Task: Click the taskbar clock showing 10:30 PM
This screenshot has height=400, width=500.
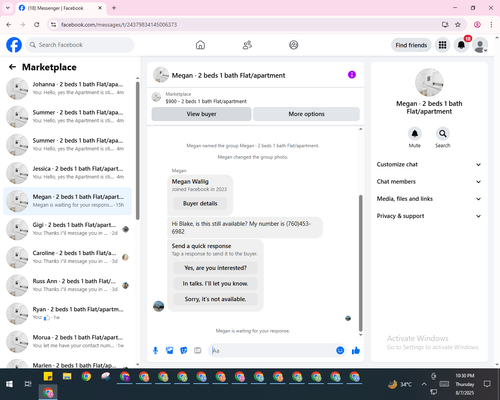Action: point(465,384)
